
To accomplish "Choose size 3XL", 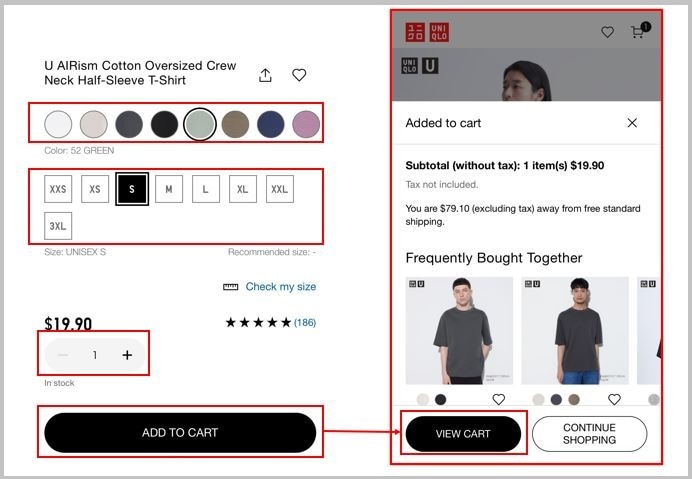I will [x=58, y=226].
